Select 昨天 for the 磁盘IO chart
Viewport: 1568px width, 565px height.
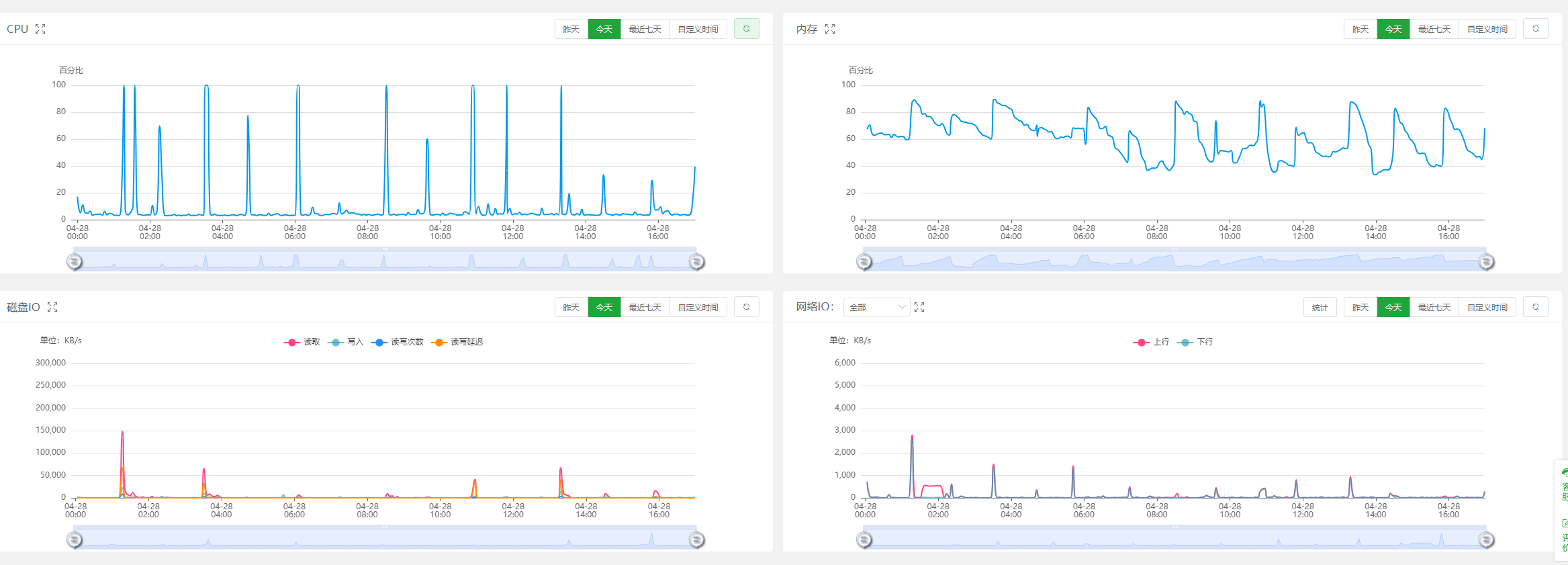tap(571, 307)
